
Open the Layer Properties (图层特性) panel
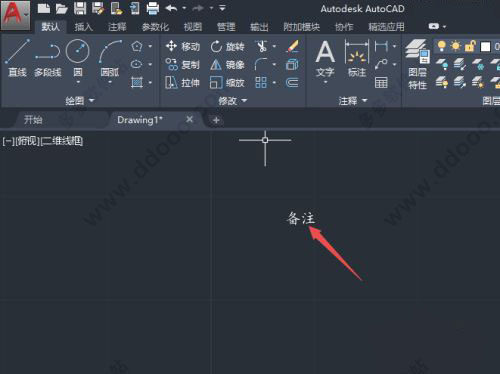(x=417, y=64)
